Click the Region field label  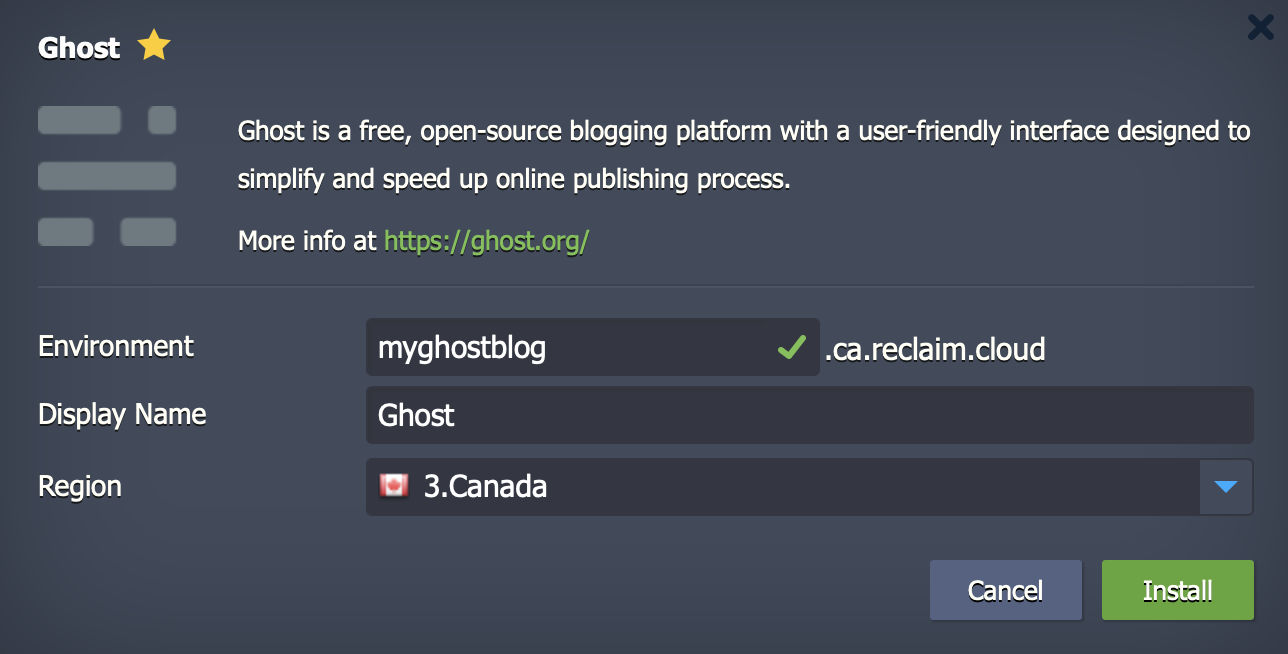click(x=80, y=487)
